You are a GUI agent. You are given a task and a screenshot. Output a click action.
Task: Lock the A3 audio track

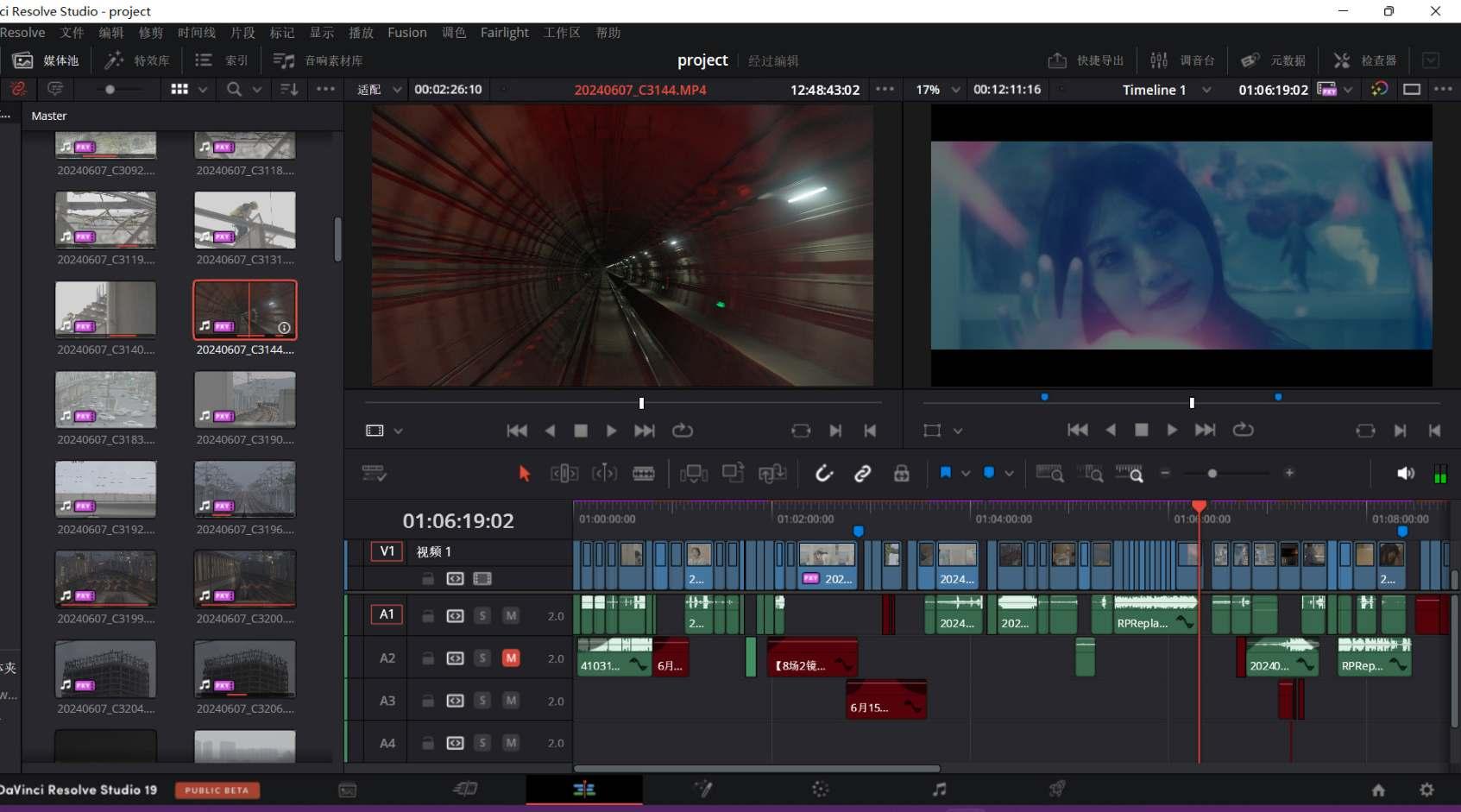[x=427, y=701]
